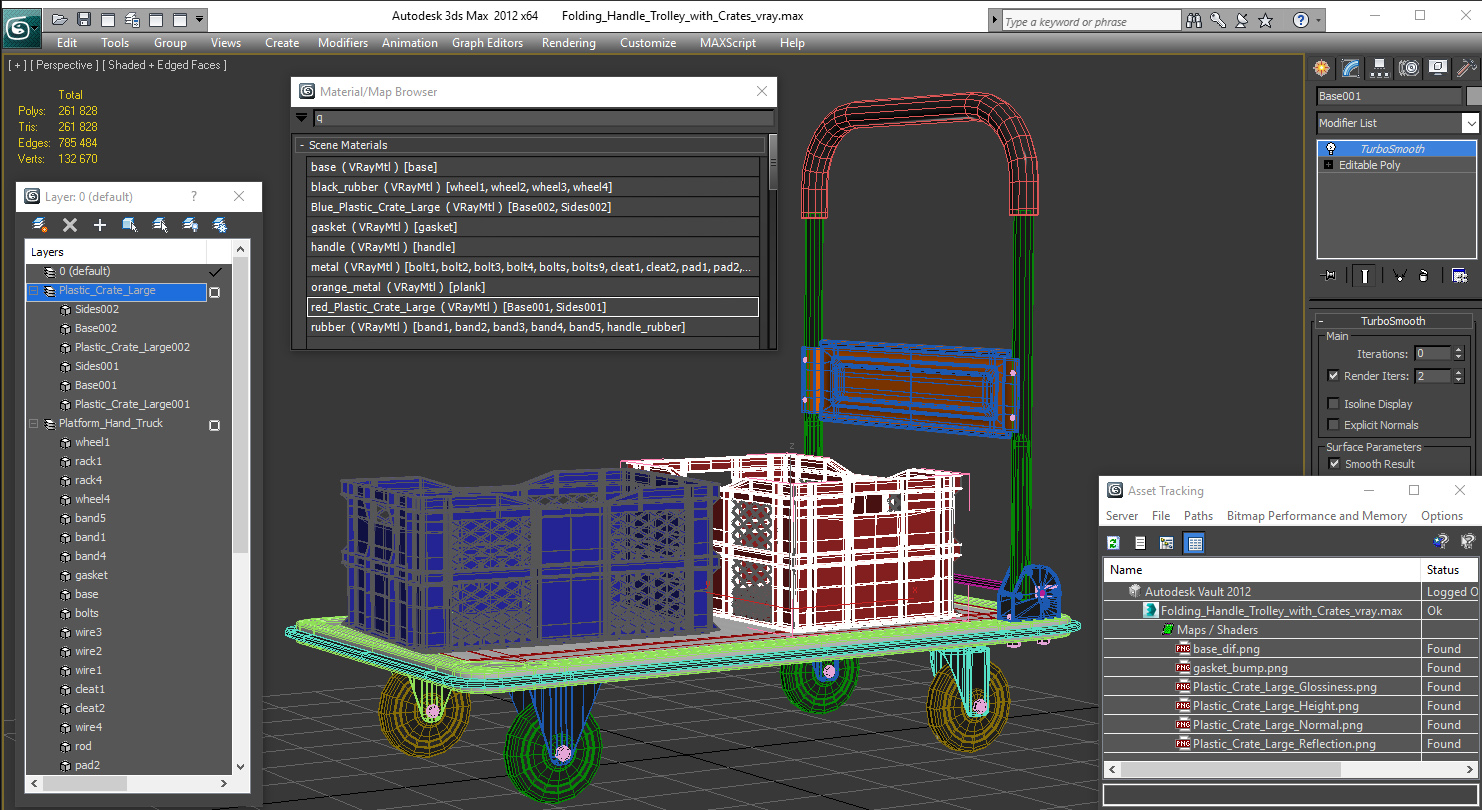Viewport: 1482px width, 810px height.
Task: Click the Pin Stack icon
Action: [1328, 275]
